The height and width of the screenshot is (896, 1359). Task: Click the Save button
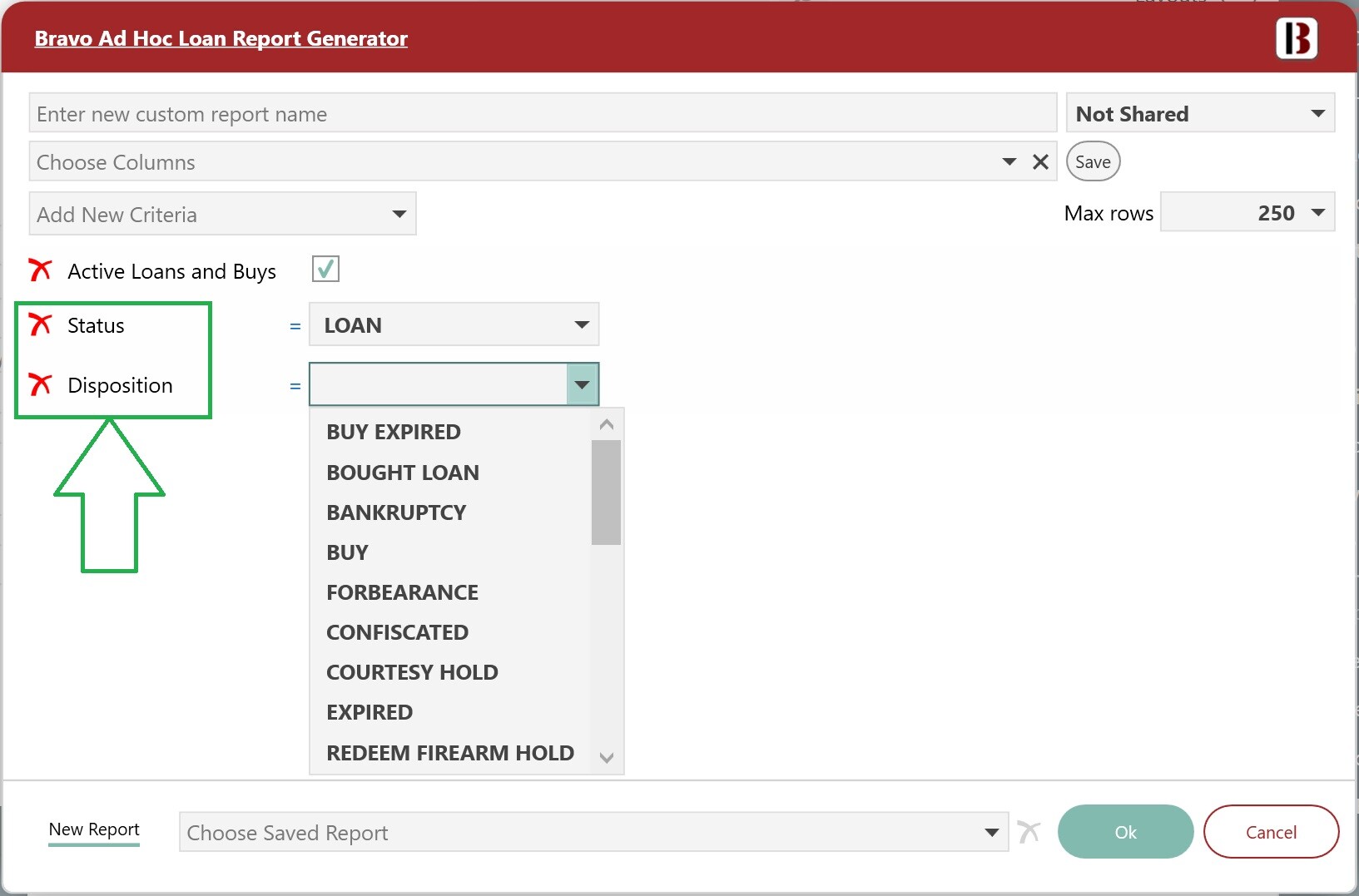click(1093, 161)
